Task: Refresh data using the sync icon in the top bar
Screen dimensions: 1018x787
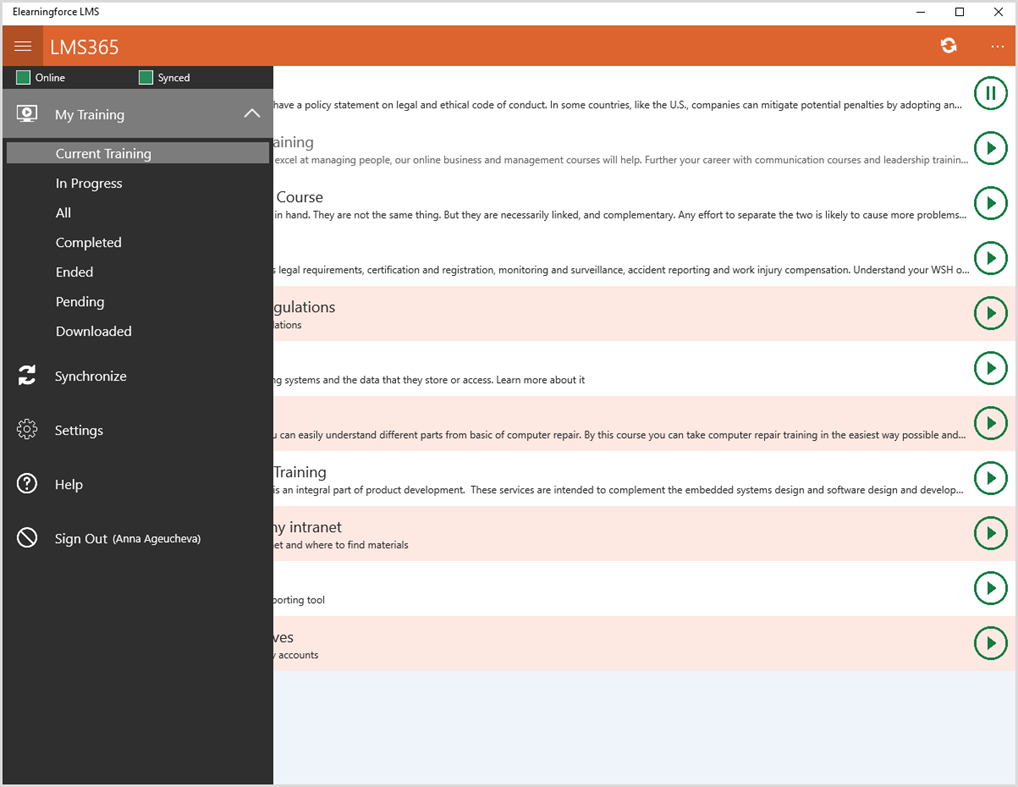Action: coord(948,45)
